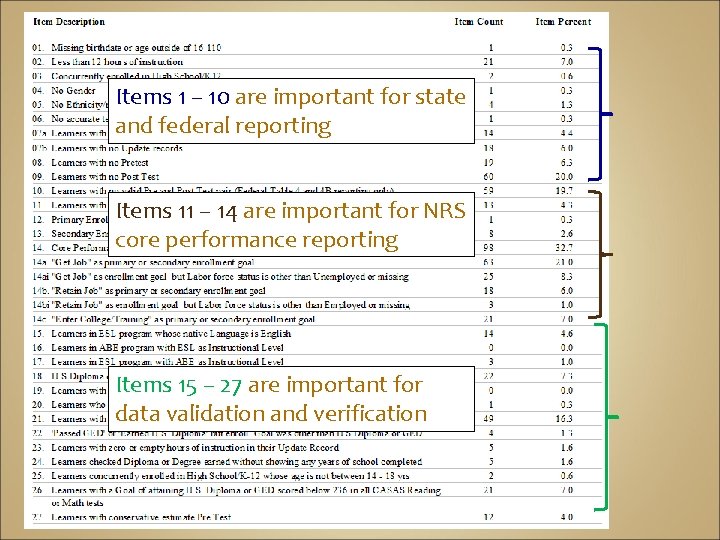The height and width of the screenshot is (540, 720).
Task: Click the 8.3 percent in row 14ai
Action: (x=567, y=276)
